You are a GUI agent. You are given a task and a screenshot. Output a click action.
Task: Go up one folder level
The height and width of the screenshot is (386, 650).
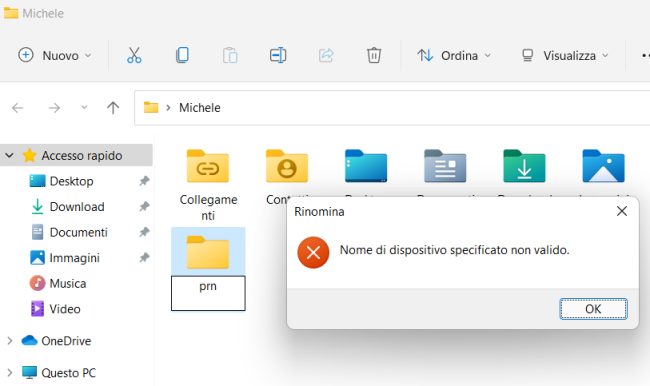click(x=113, y=108)
